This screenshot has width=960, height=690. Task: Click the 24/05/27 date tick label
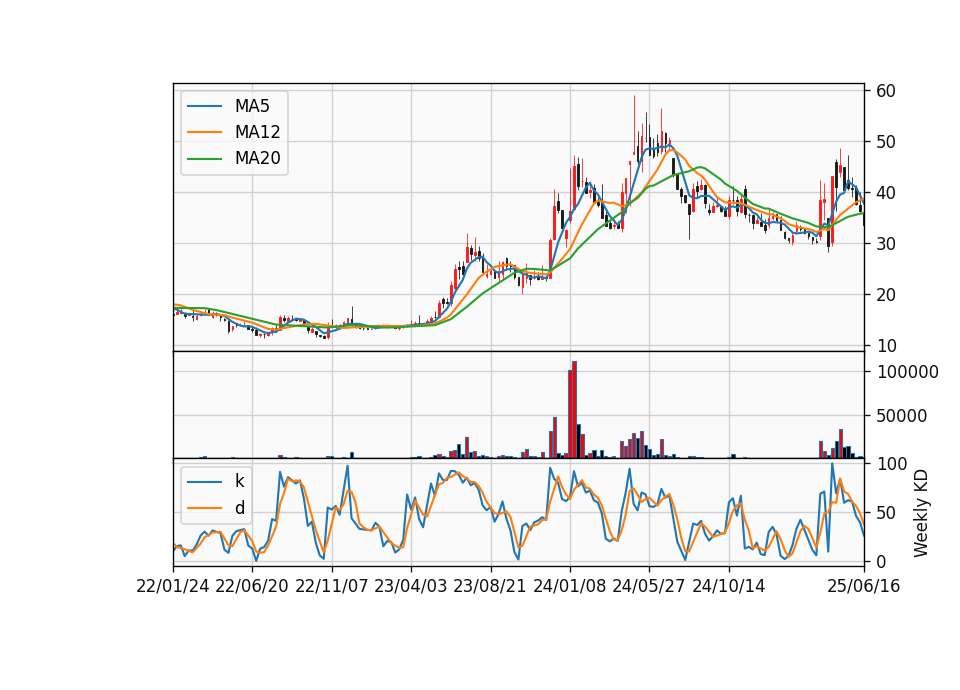(x=649, y=586)
